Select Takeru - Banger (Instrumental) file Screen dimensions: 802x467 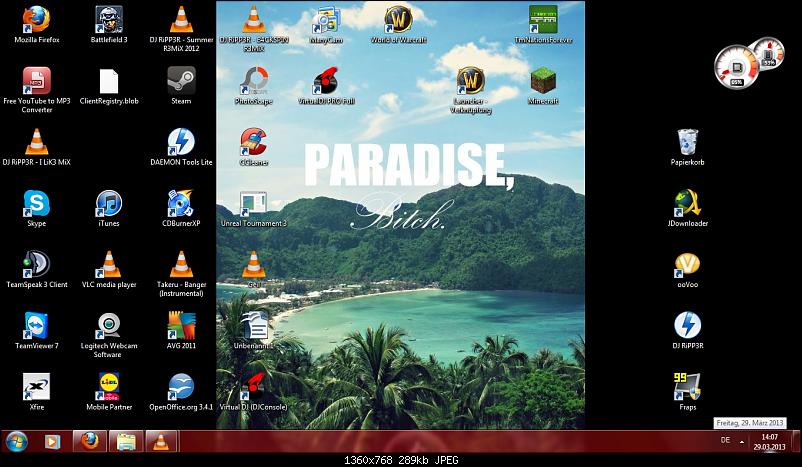point(181,265)
